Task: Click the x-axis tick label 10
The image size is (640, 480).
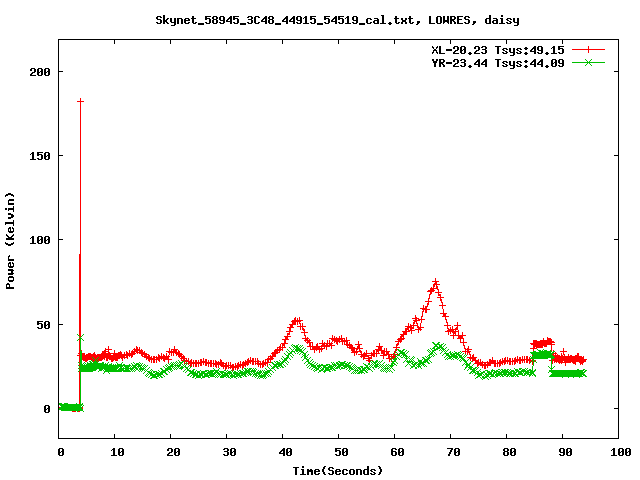Action: click(x=117, y=452)
